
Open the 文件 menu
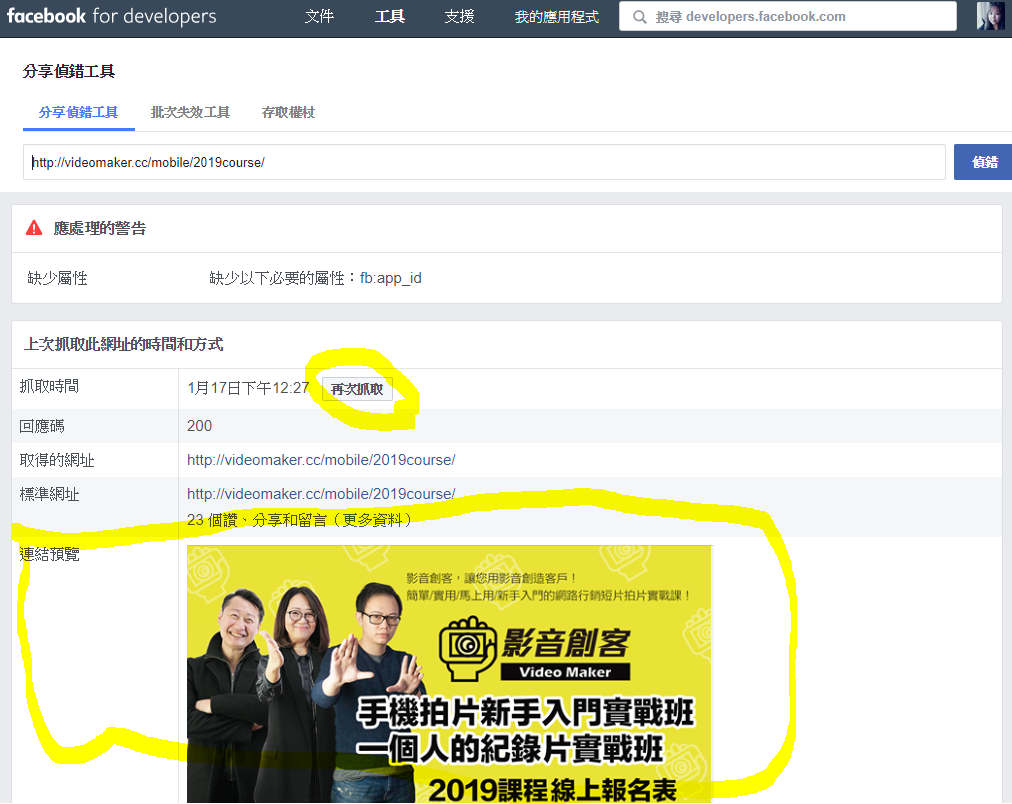[x=319, y=16]
